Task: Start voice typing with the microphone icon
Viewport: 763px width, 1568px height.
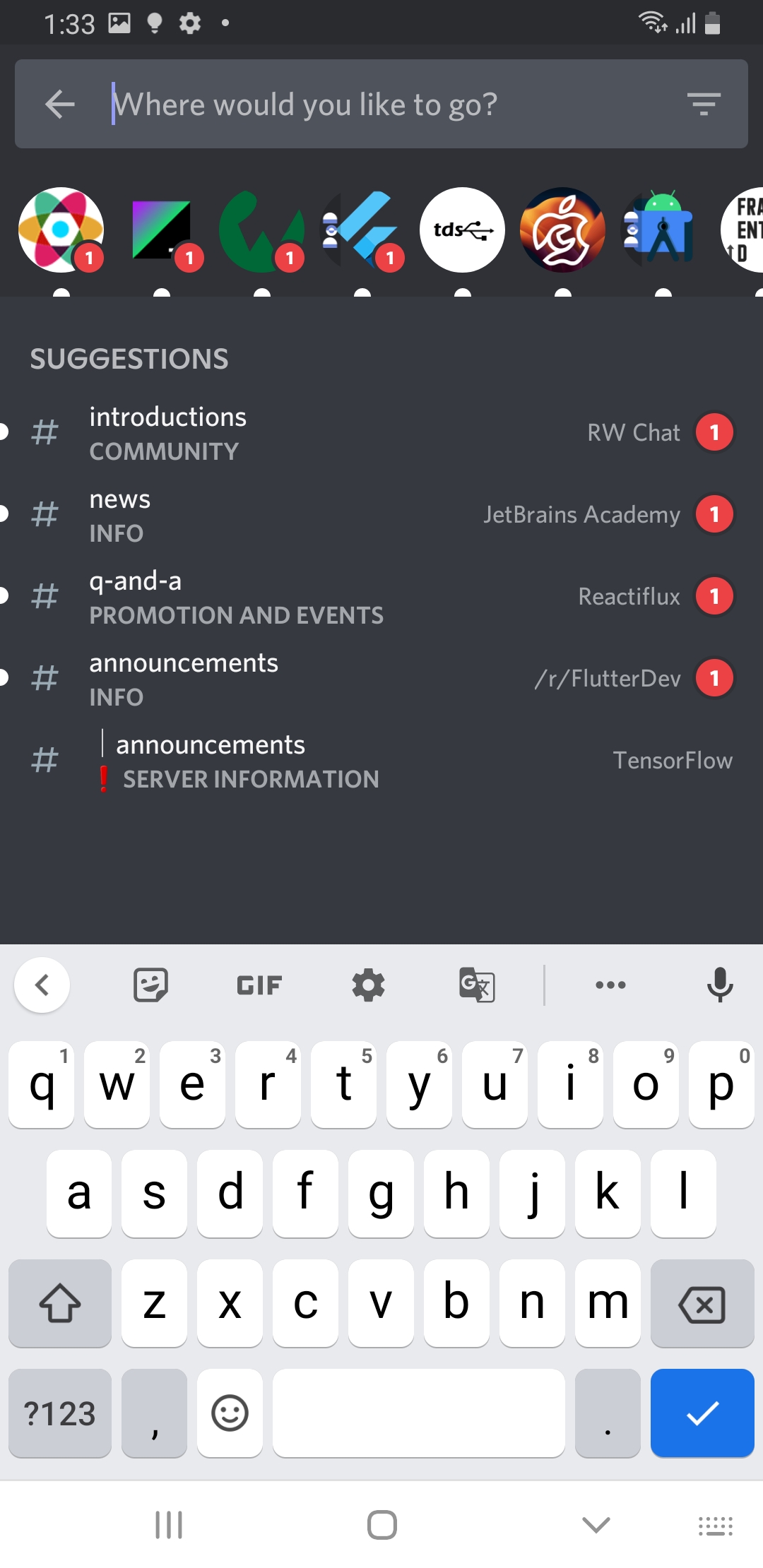Action: tap(720, 985)
